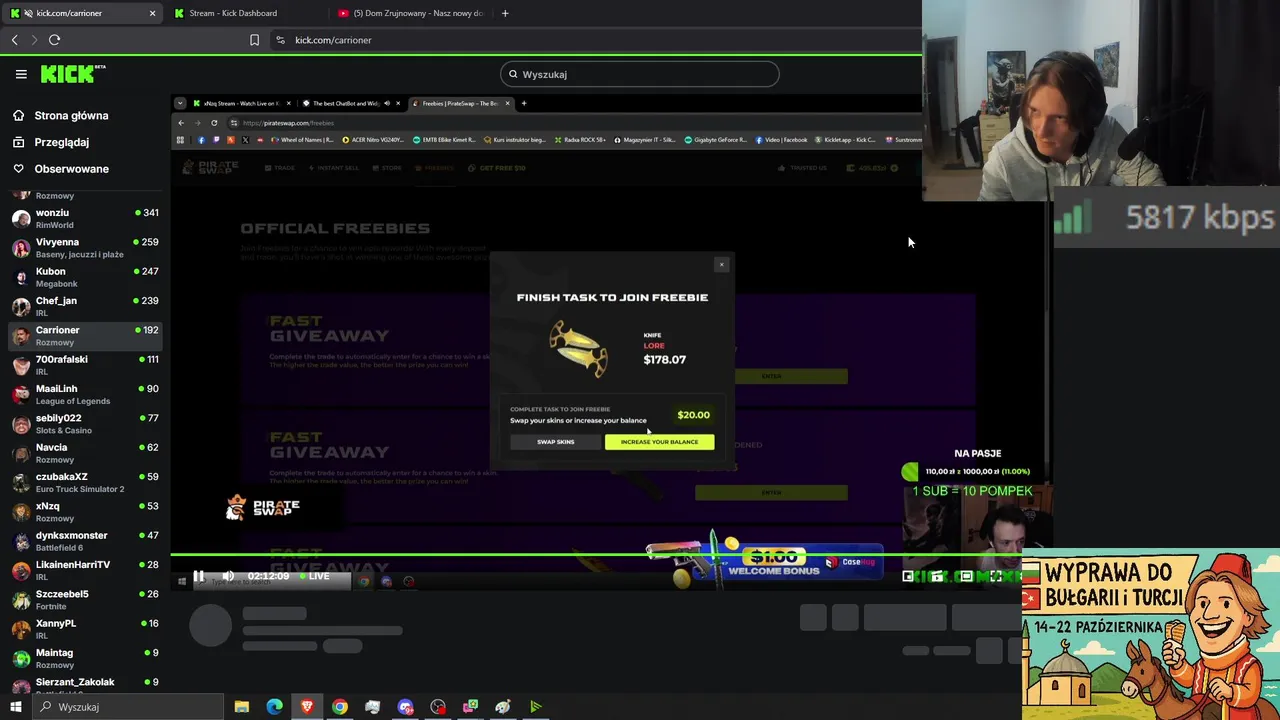Open czubakaXZ's Euro Truck Simulator 2 stream
Screen dimensions: 1280x720
point(85,482)
